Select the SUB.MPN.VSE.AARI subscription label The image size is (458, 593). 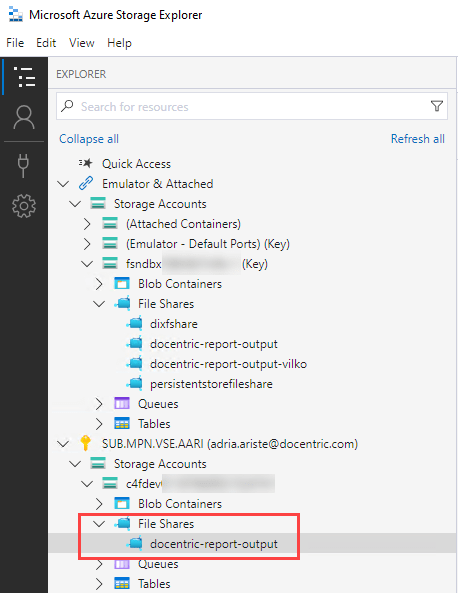(230, 444)
